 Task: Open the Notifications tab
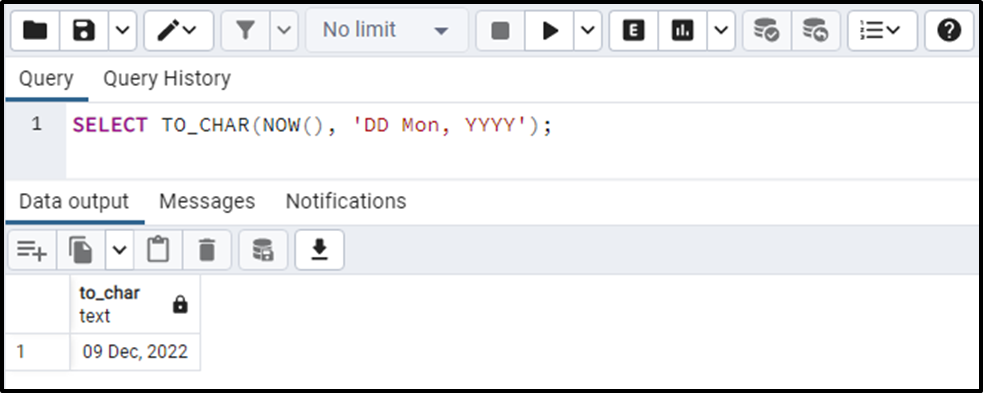(x=346, y=201)
